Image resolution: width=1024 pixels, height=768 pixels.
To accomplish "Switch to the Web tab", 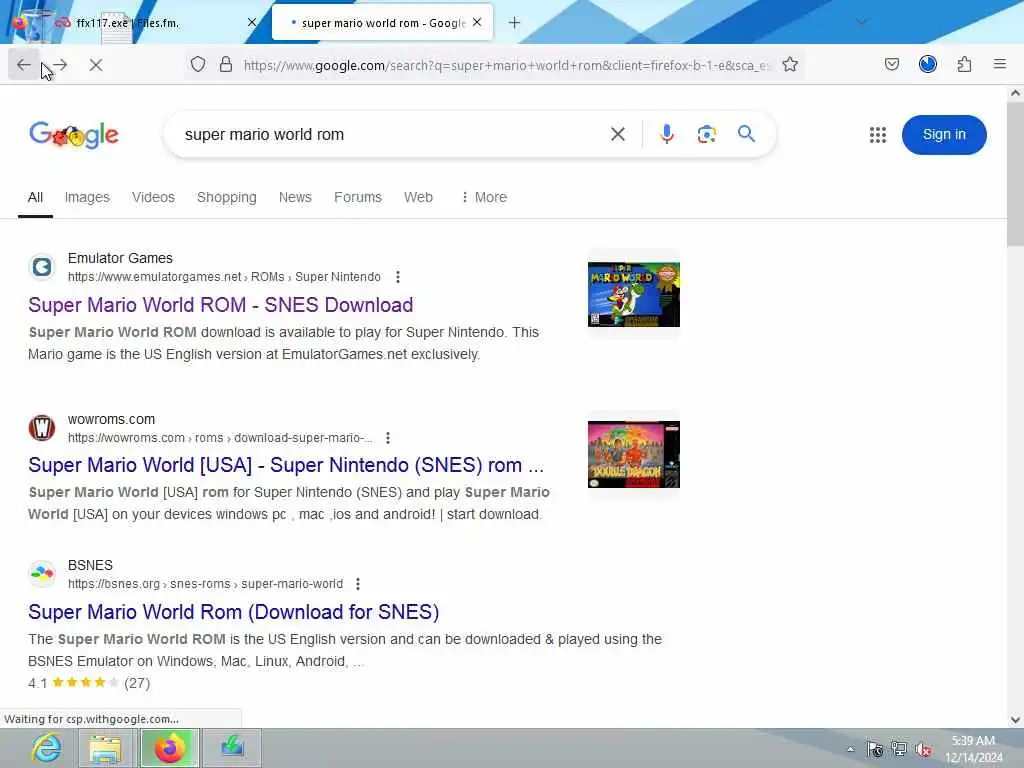I will [x=418, y=197].
